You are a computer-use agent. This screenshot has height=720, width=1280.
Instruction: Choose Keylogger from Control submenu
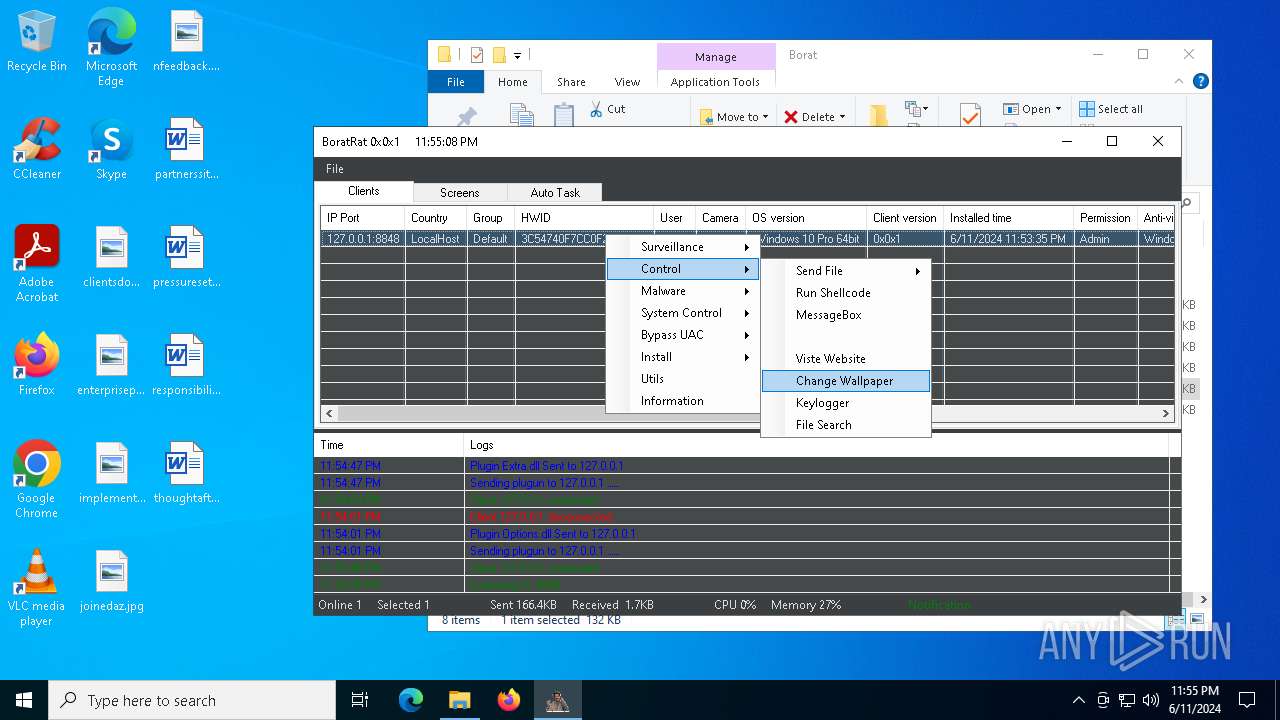click(846, 403)
